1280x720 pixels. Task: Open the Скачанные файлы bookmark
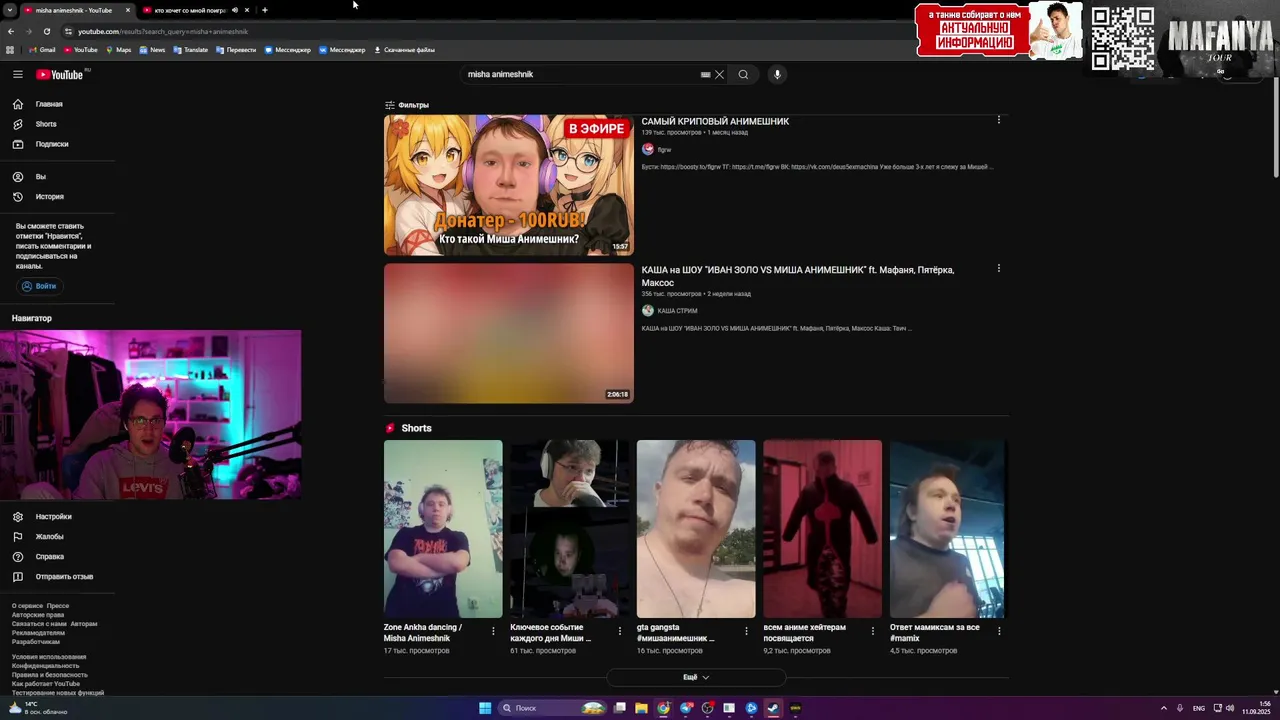[x=404, y=49]
